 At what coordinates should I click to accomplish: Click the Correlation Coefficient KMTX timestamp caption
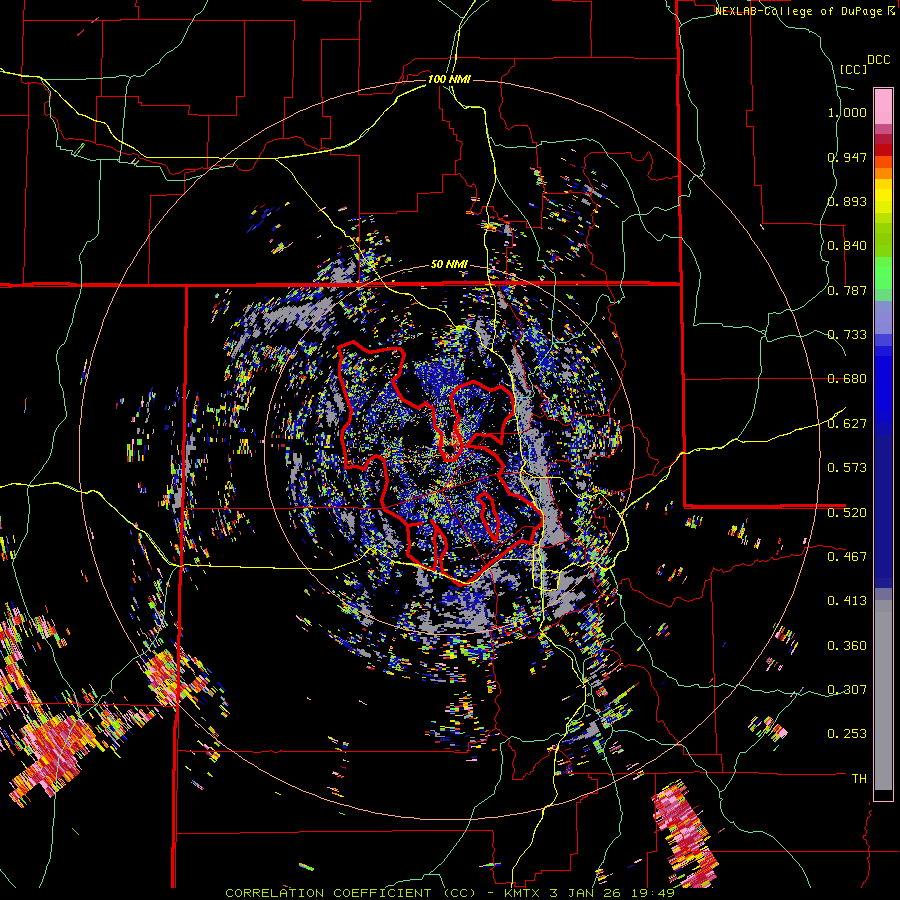(x=449, y=893)
